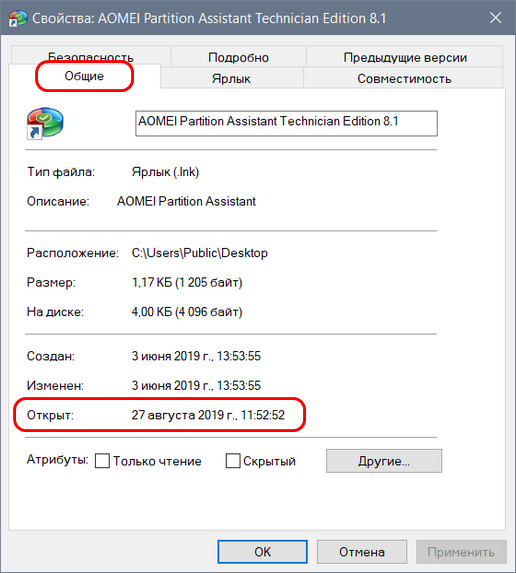Switch to the Безопасность tab
The image size is (516, 573).
point(91,56)
